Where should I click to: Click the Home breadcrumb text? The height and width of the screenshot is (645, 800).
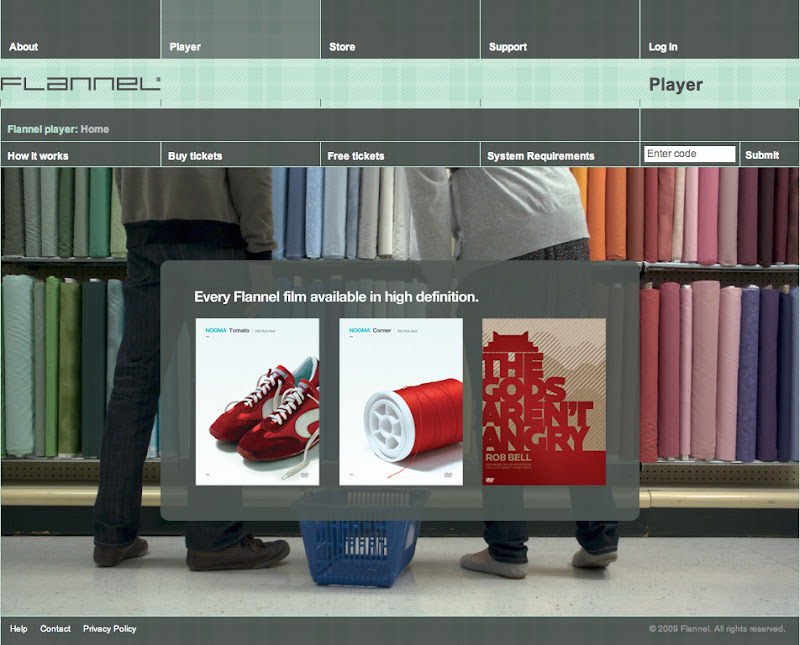pos(94,129)
